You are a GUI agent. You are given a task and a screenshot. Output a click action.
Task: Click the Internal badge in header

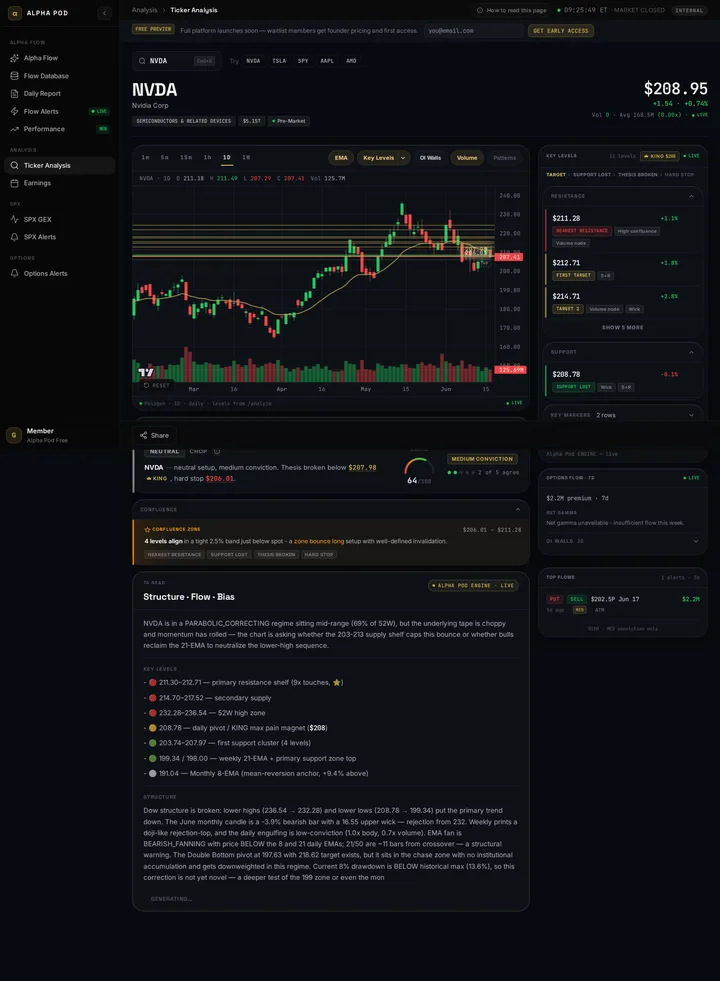click(x=689, y=10)
